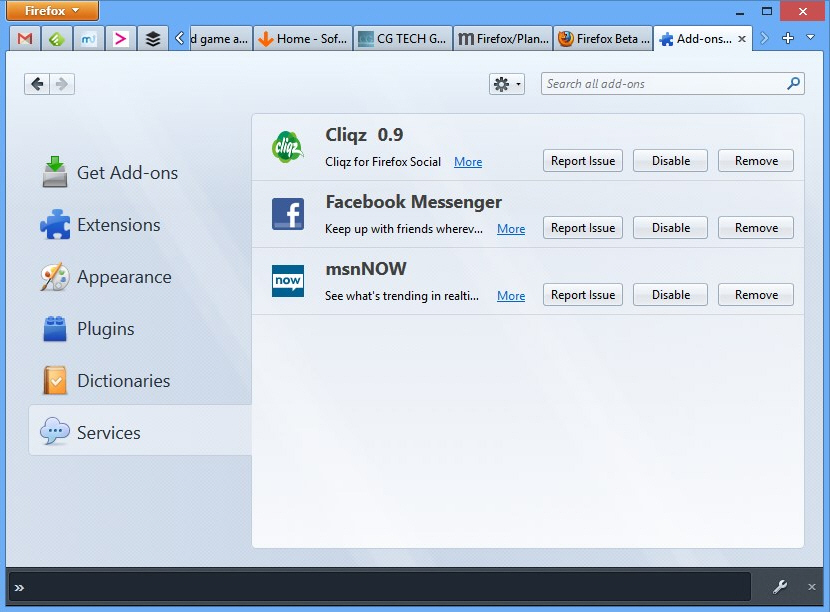
Task: Switch to the 'Firefox/Plan...' tab
Action: (503, 39)
